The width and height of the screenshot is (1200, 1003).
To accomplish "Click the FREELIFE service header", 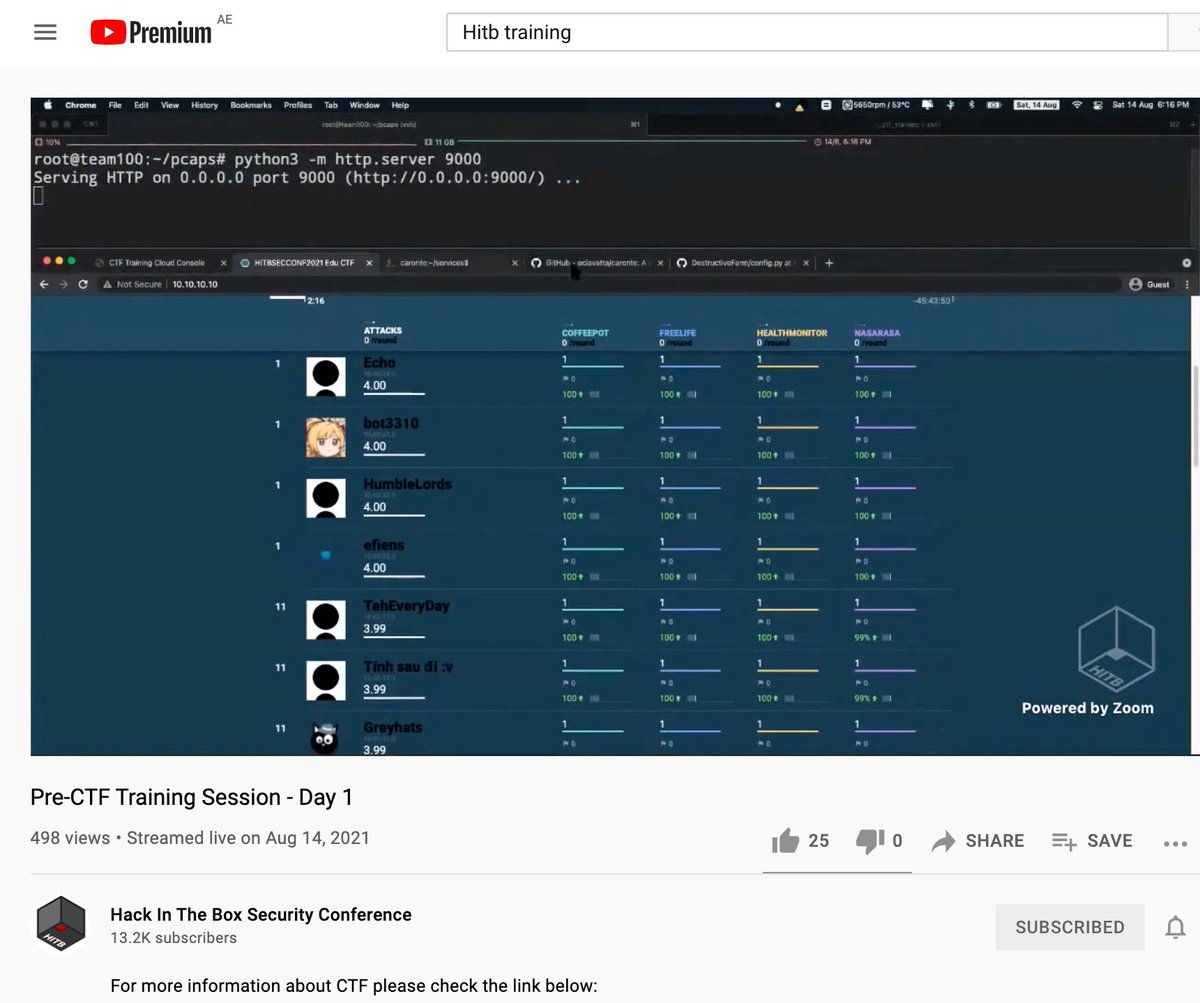I will [x=680, y=333].
